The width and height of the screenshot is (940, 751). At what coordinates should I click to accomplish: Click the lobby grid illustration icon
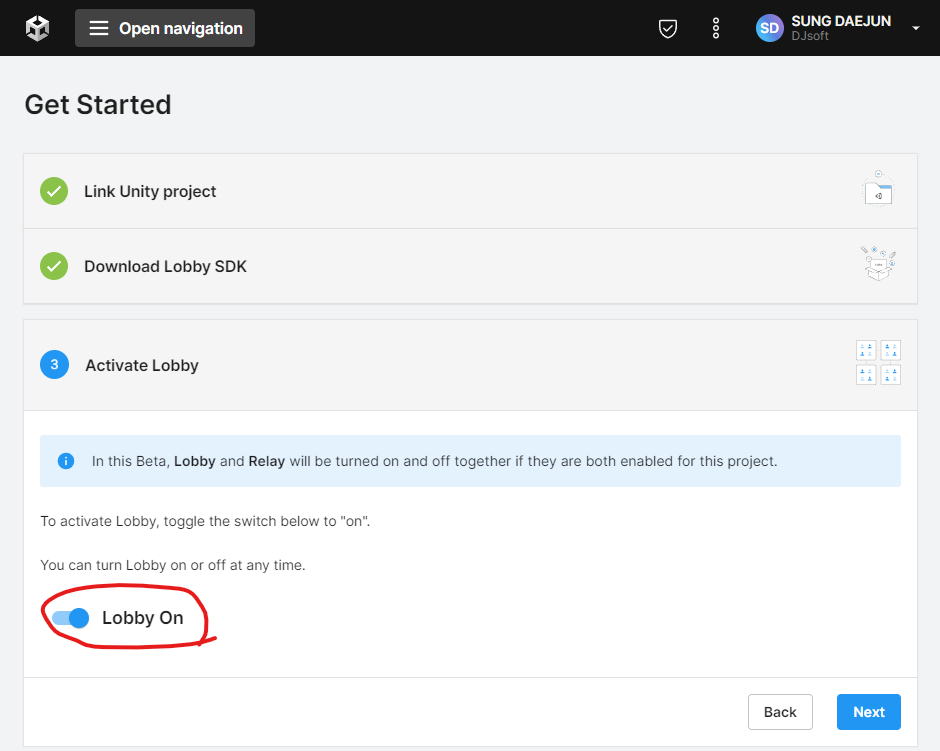tap(878, 362)
